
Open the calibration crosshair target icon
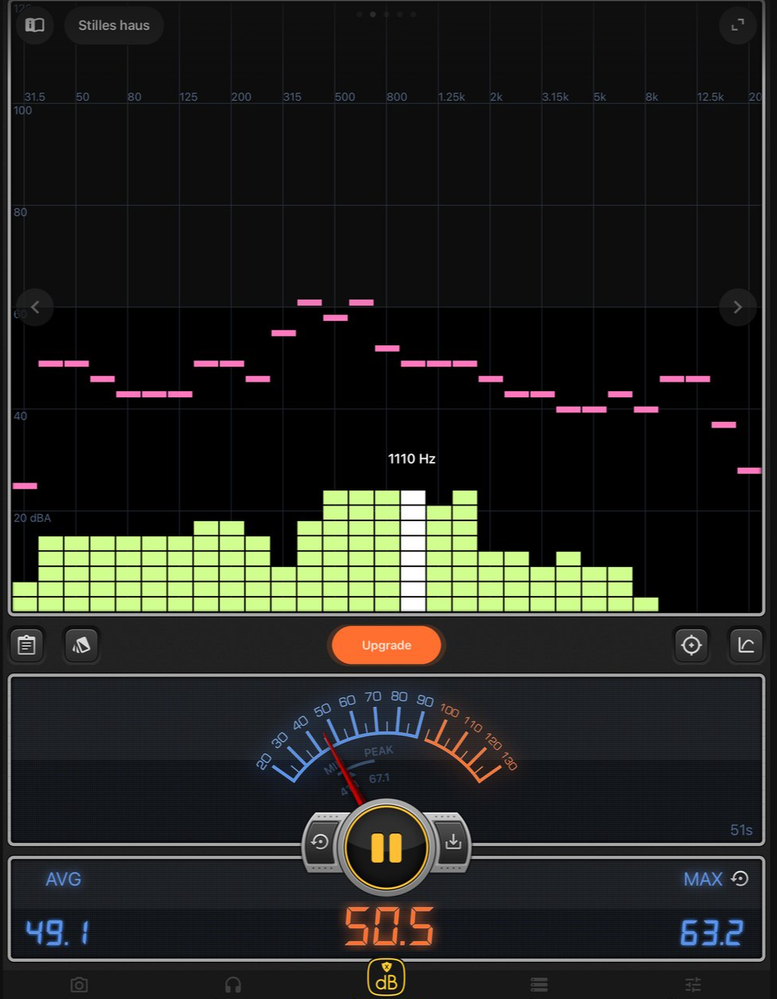click(691, 645)
